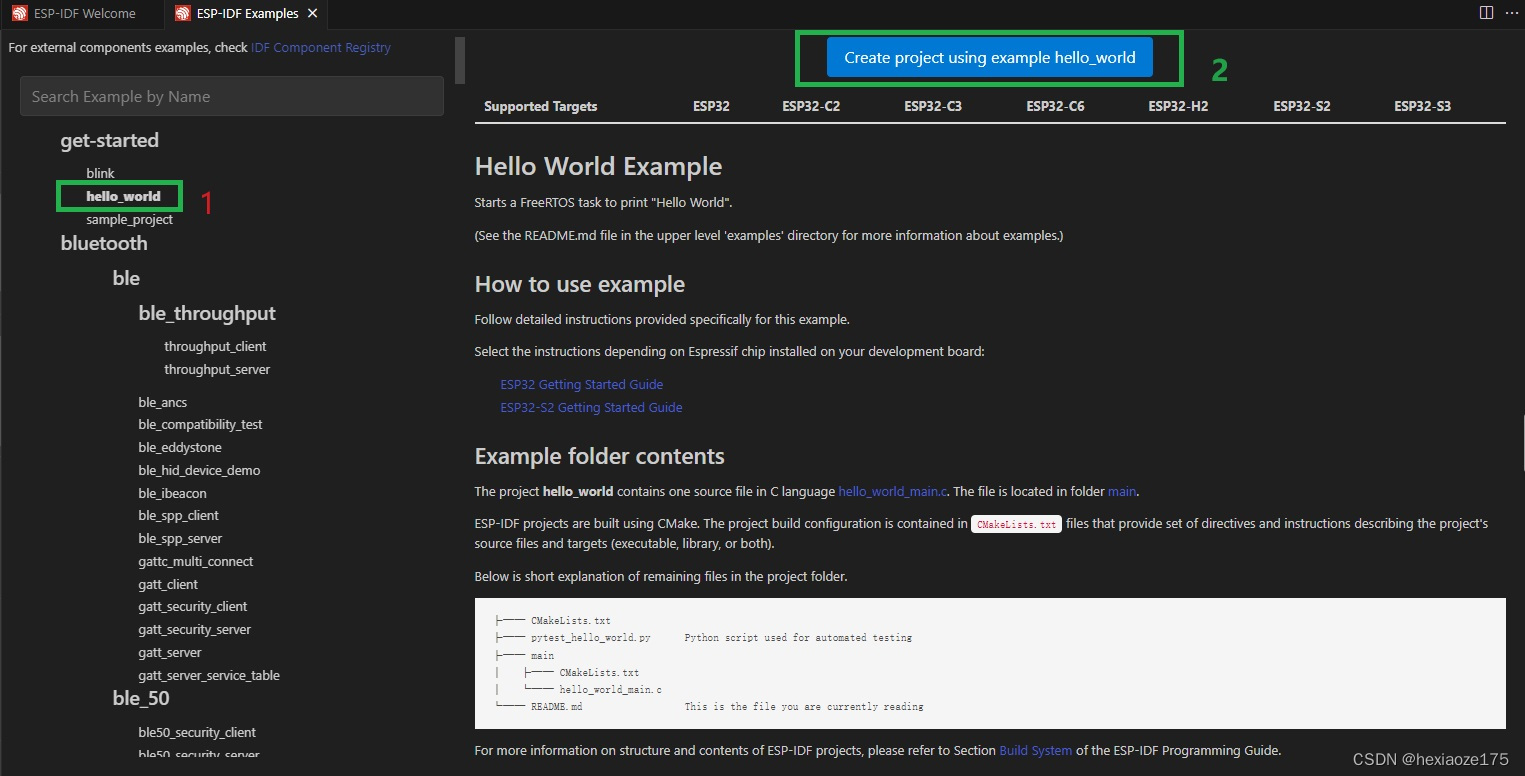Select the ble_compatibility_test example
Image resolution: width=1525 pixels, height=776 pixels.
[200, 424]
